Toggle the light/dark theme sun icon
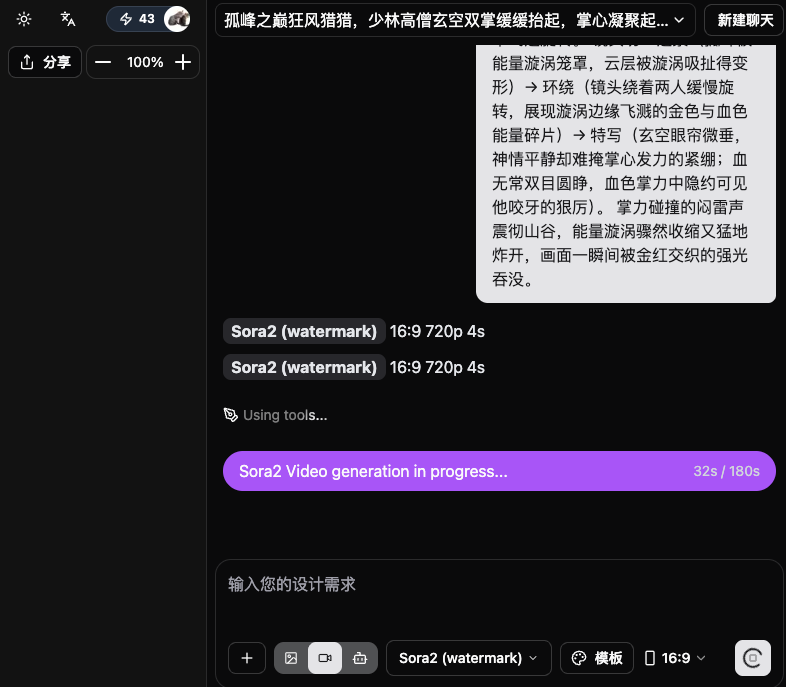The height and width of the screenshot is (687, 786). point(24,19)
